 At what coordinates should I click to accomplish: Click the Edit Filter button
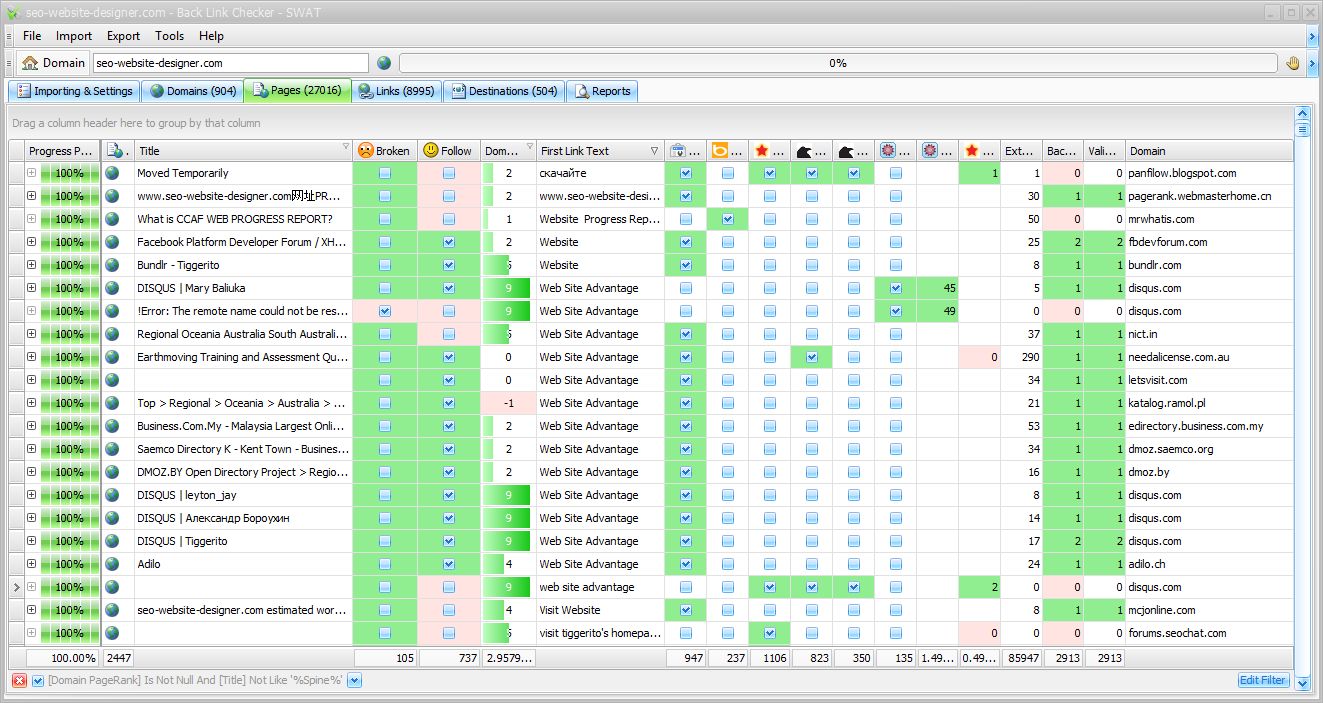(1262, 680)
